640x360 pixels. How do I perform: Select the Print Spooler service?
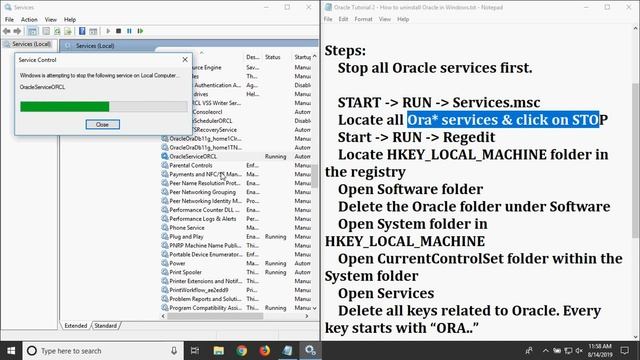coord(236,272)
